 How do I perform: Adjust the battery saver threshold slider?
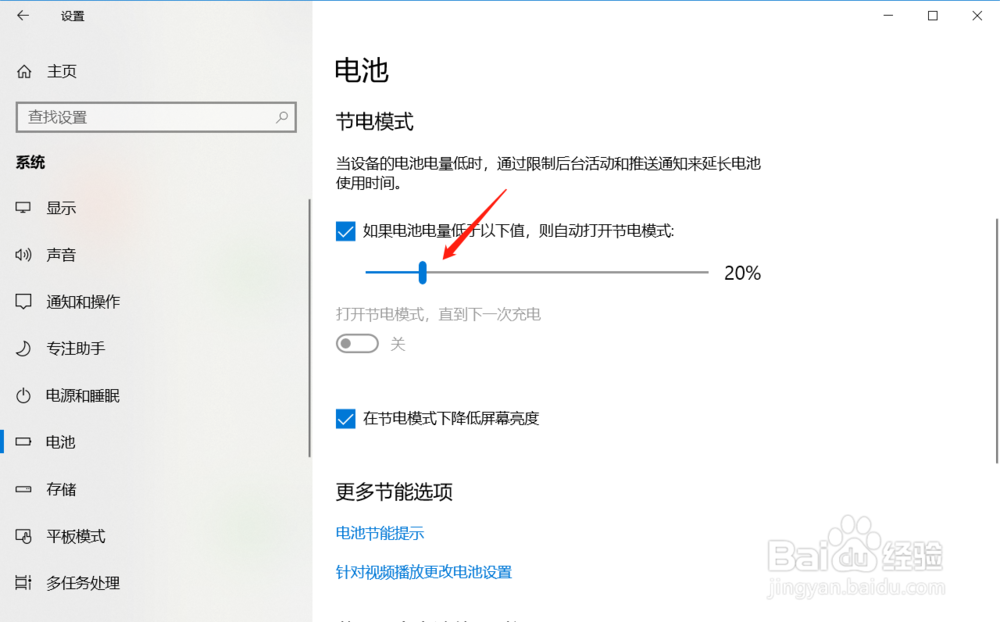tap(423, 273)
